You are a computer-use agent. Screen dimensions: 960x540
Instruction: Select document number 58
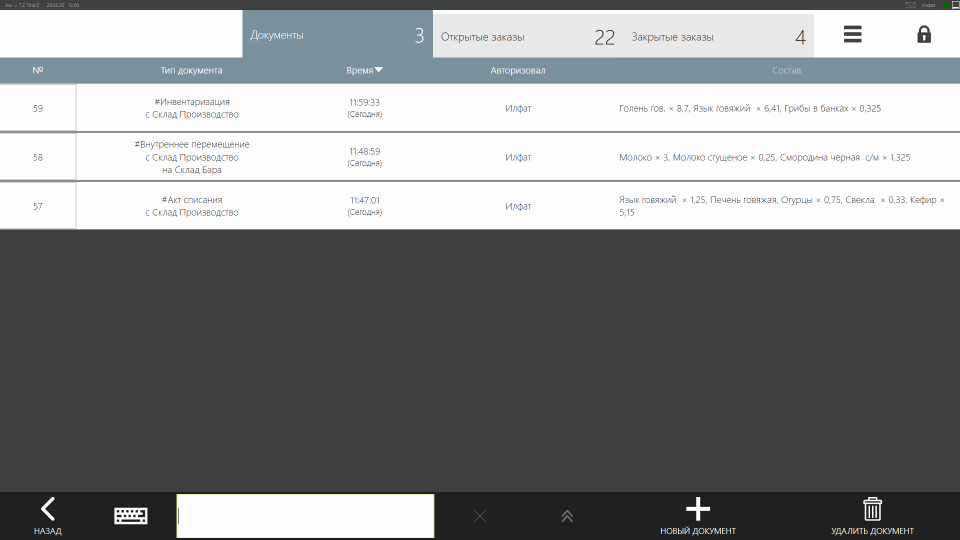[38, 157]
